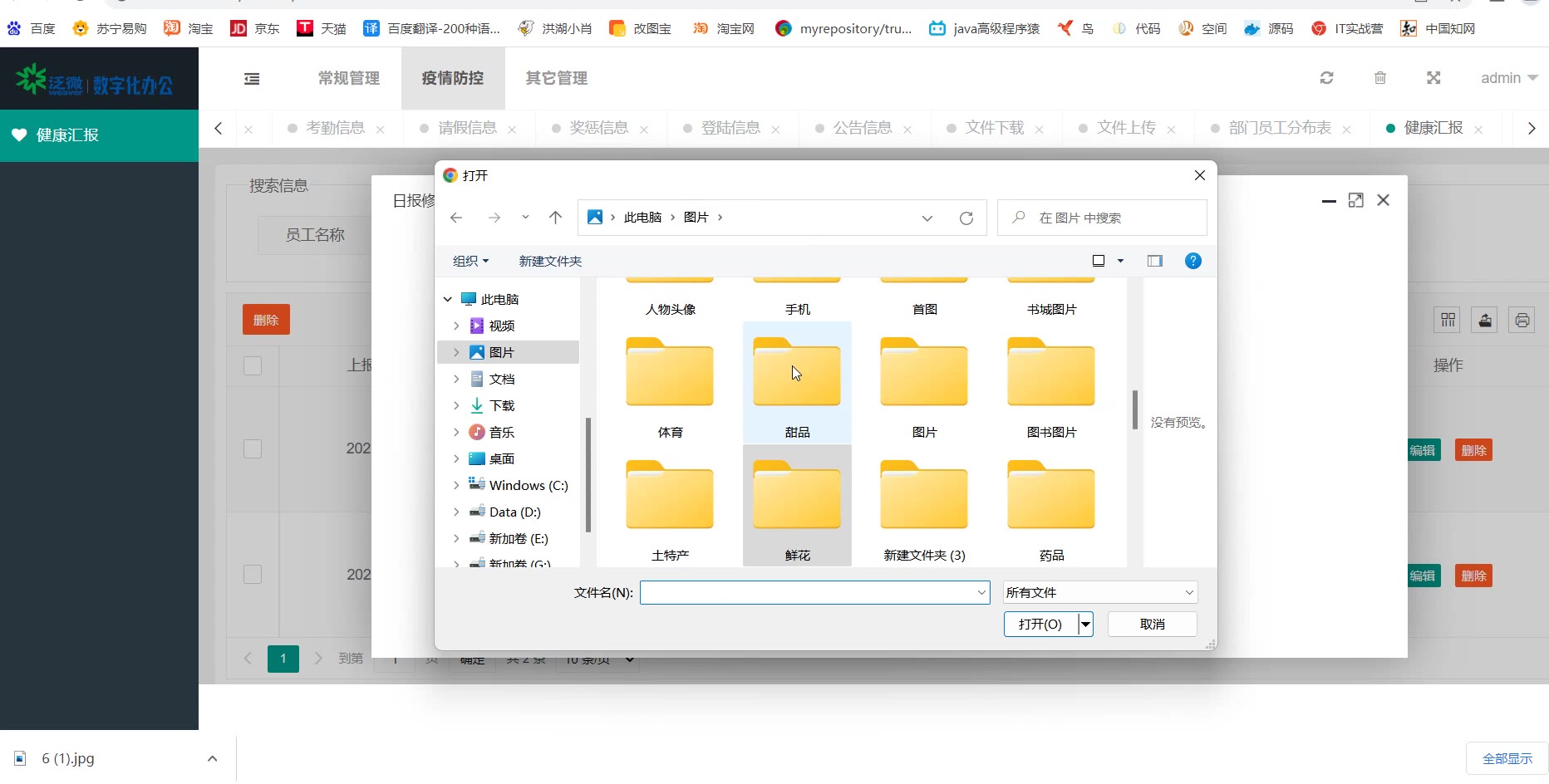The image size is (1549, 784).
Task: Open the 考勤信息 tab
Action: tap(336, 128)
